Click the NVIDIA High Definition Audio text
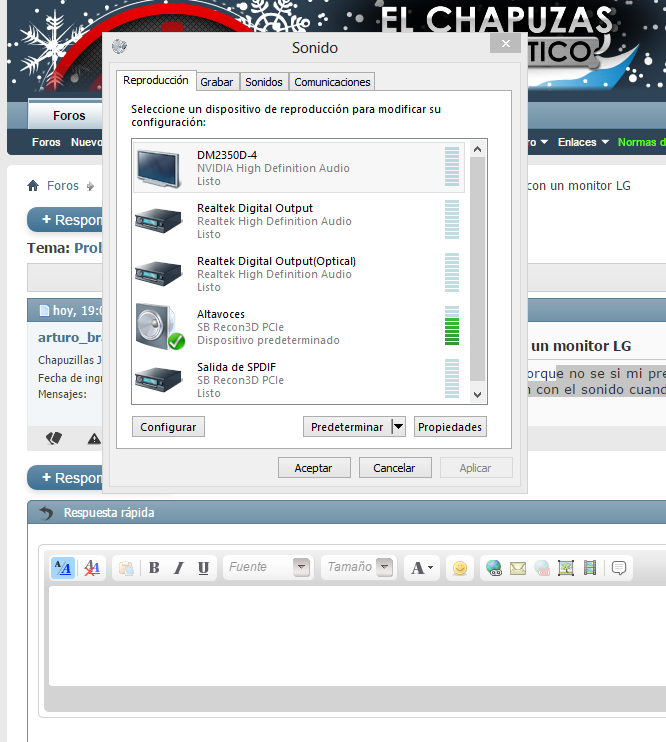This screenshot has height=742, width=666. click(273, 168)
